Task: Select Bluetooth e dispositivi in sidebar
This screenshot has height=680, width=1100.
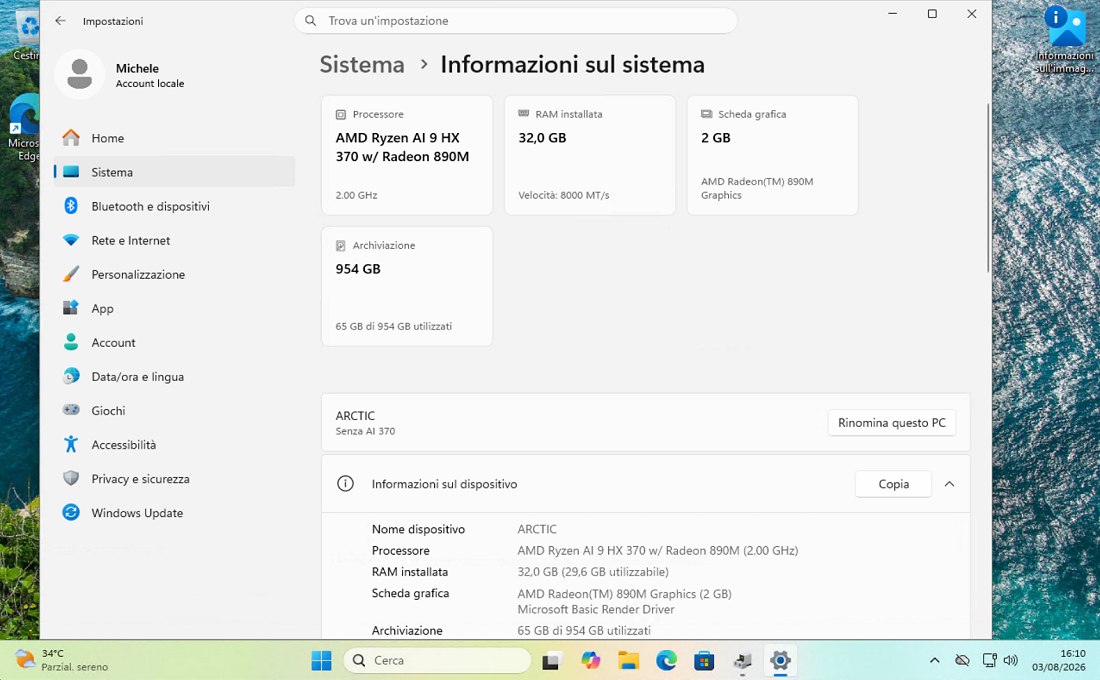Action: point(174,206)
